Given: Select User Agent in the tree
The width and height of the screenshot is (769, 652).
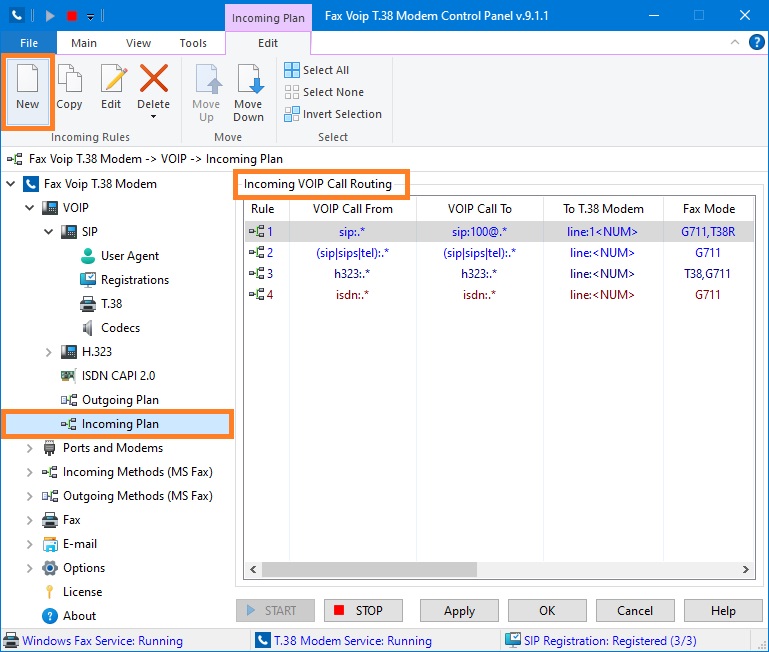Looking at the screenshot, I should coord(120,256).
